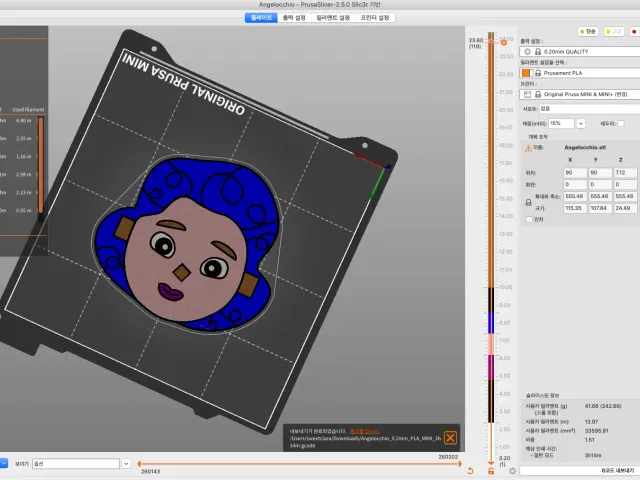Click the 33595.81 filament volume value
Viewport: 640px width, 480px height.
(x=596, y=431)
